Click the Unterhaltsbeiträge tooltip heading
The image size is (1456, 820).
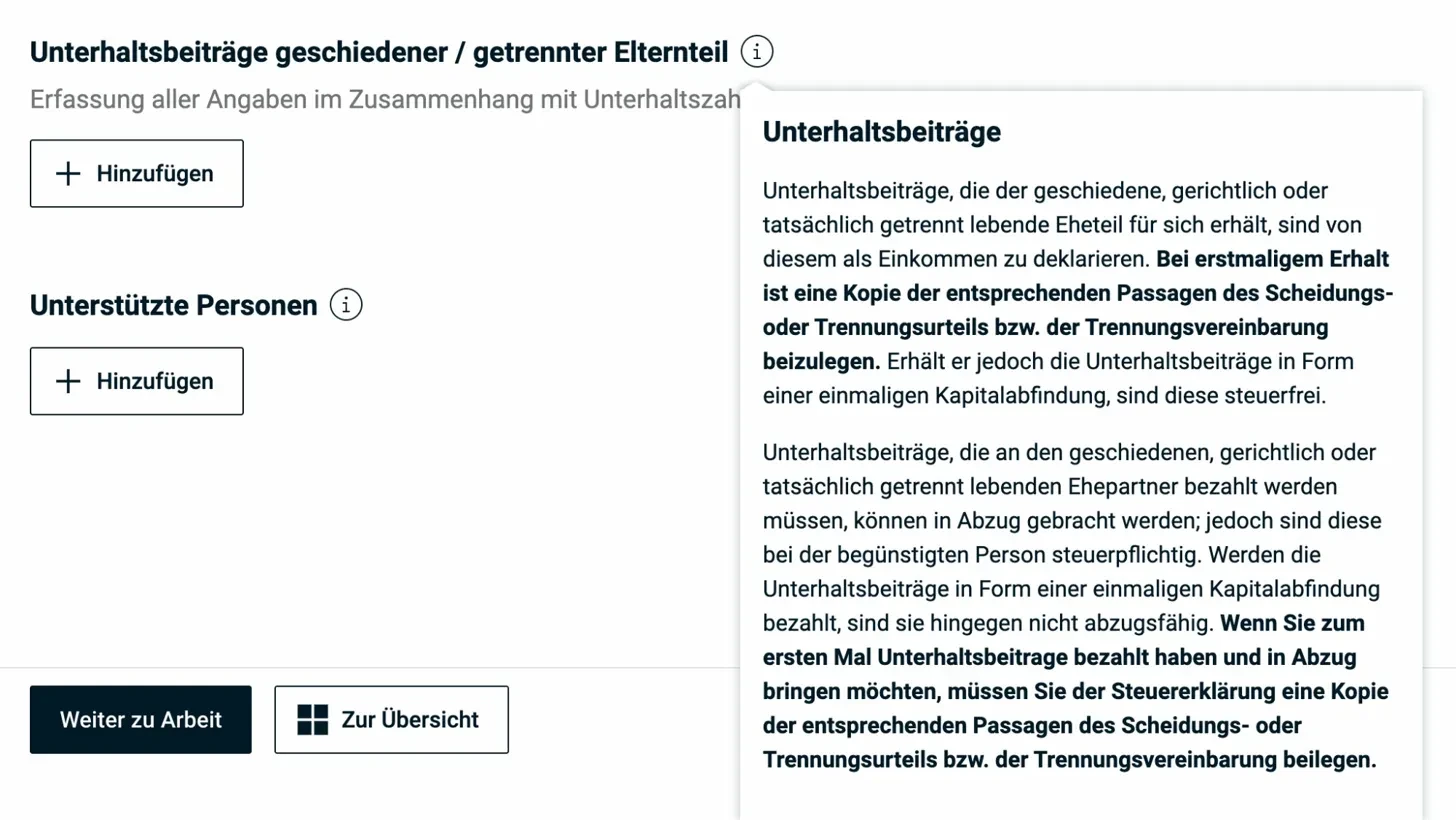(881, 132)
